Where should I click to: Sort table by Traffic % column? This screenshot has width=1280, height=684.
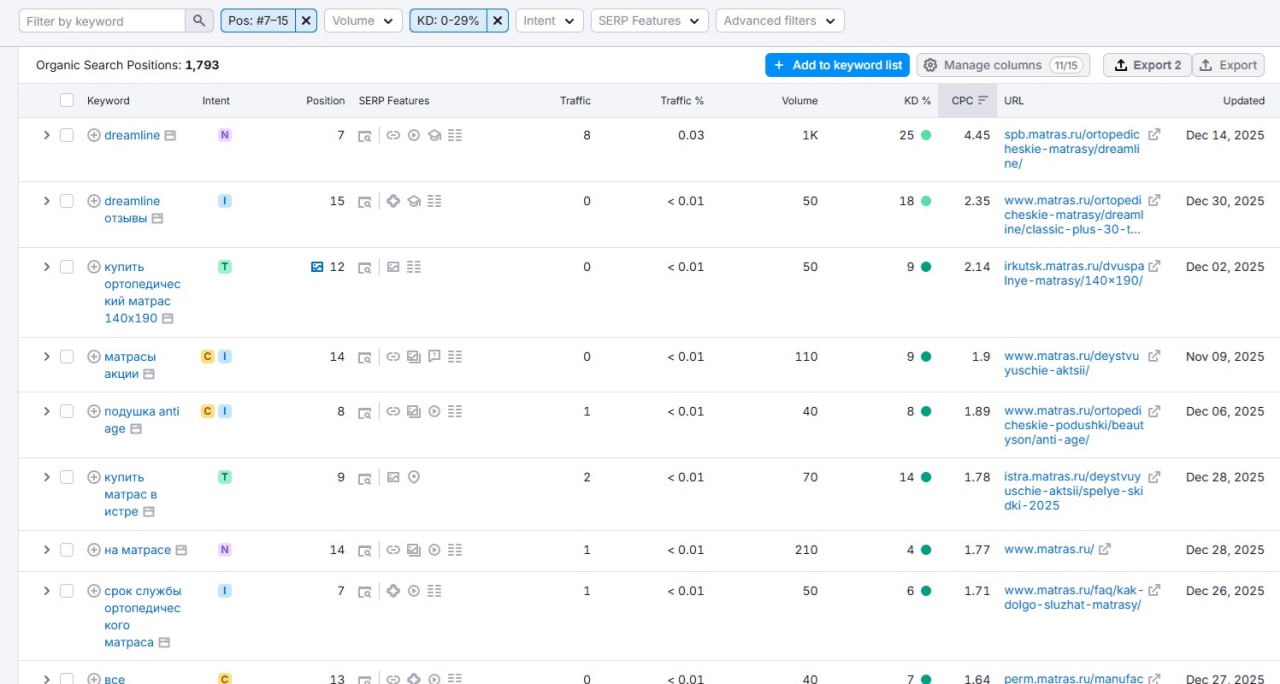[x=682, y=101]
